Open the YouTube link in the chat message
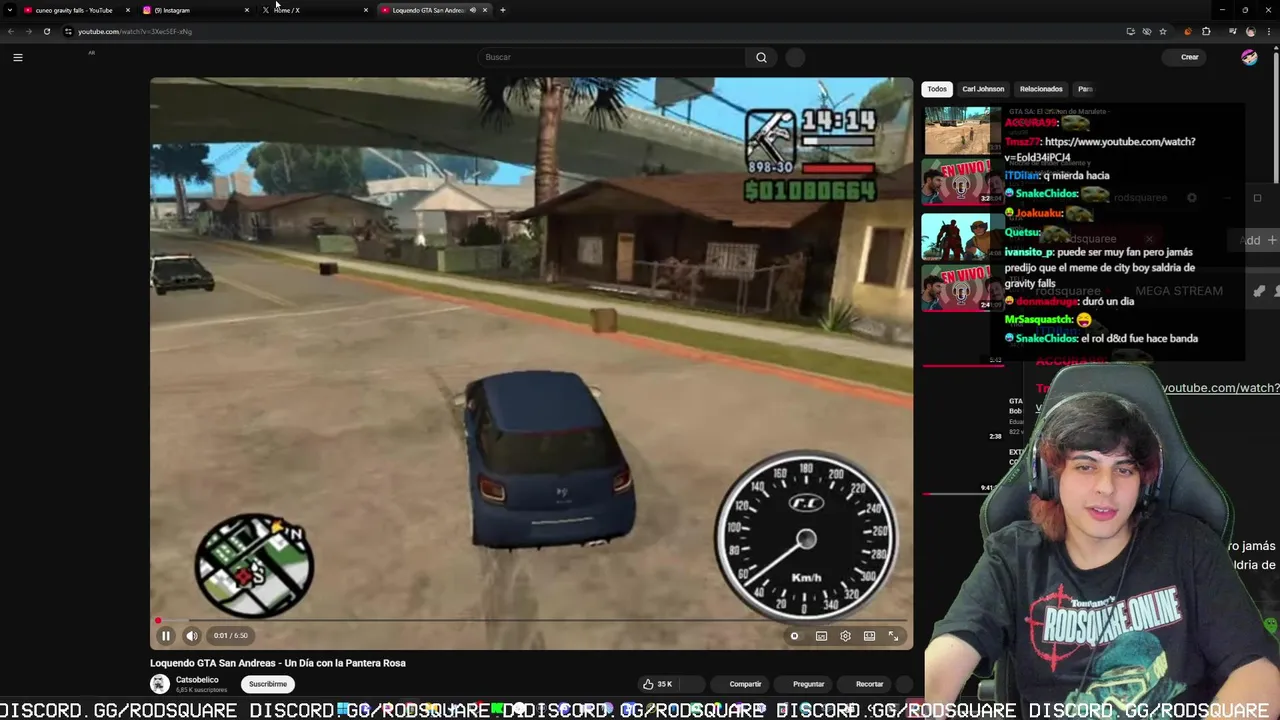This screenshot has height=720, width=1280. (1100, 149)
